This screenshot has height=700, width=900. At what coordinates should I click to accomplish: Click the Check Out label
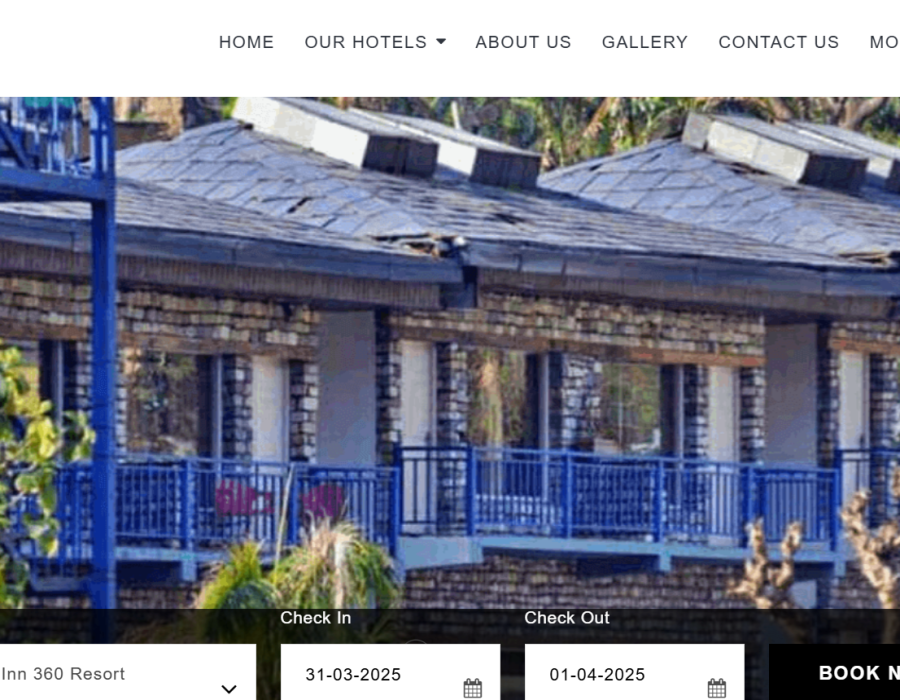pos(567,618)
